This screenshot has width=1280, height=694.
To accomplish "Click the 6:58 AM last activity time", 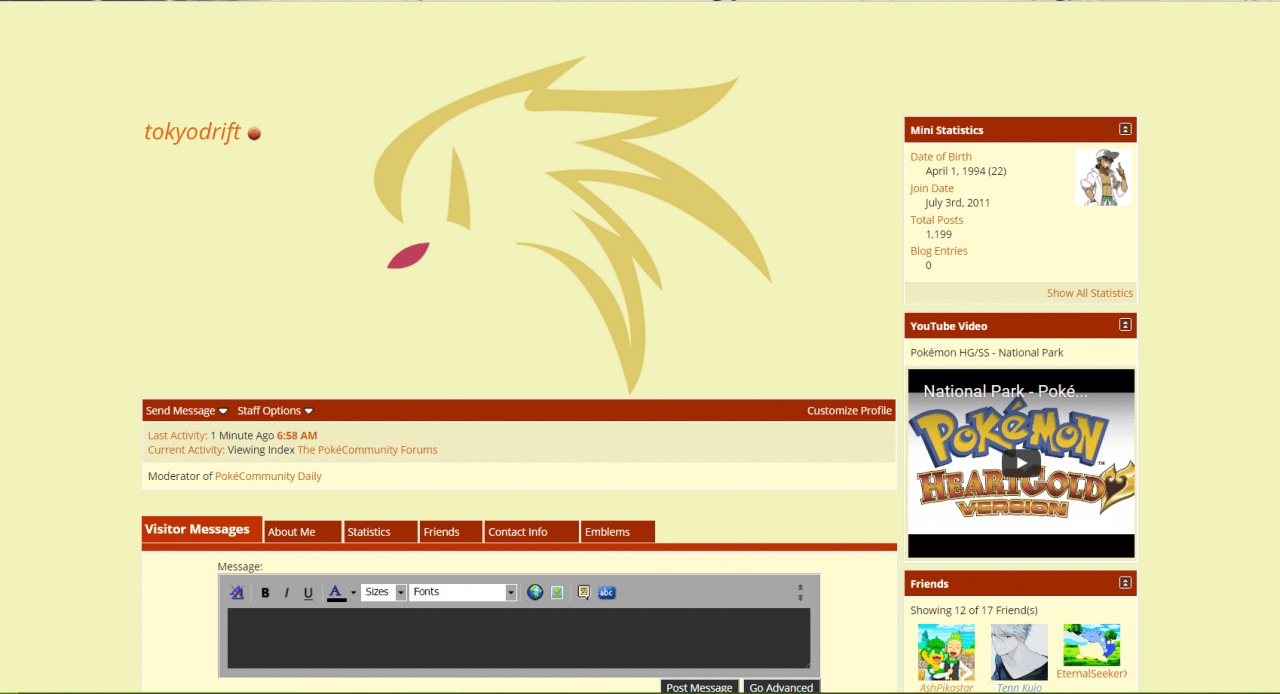I will pos(297,436).
